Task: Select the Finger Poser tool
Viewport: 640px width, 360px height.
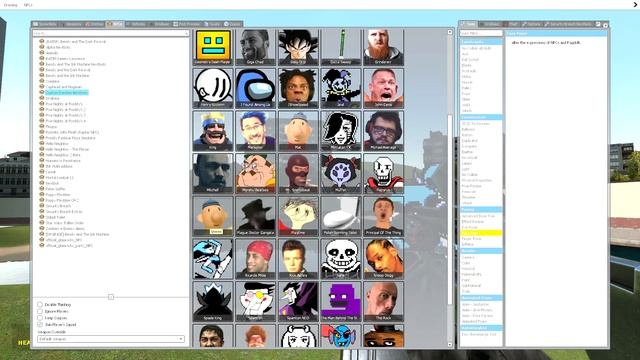Action: coord(471,238)
